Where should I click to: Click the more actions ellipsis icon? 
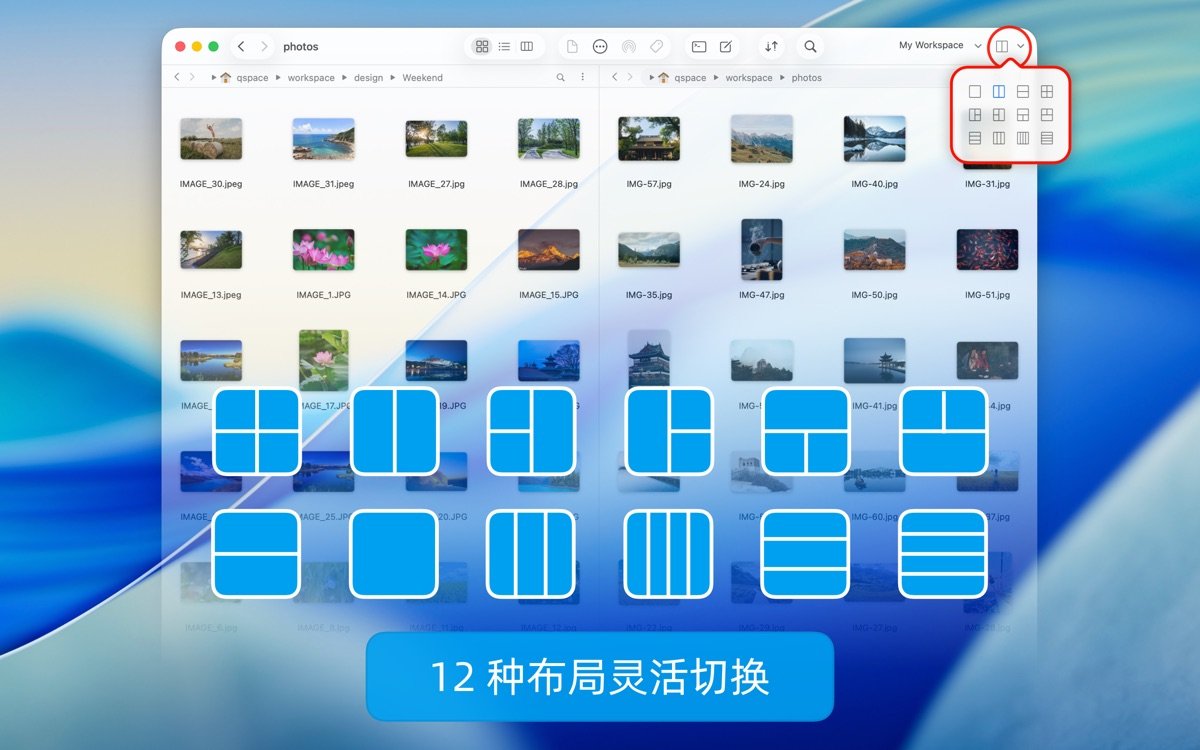point(600,46)
